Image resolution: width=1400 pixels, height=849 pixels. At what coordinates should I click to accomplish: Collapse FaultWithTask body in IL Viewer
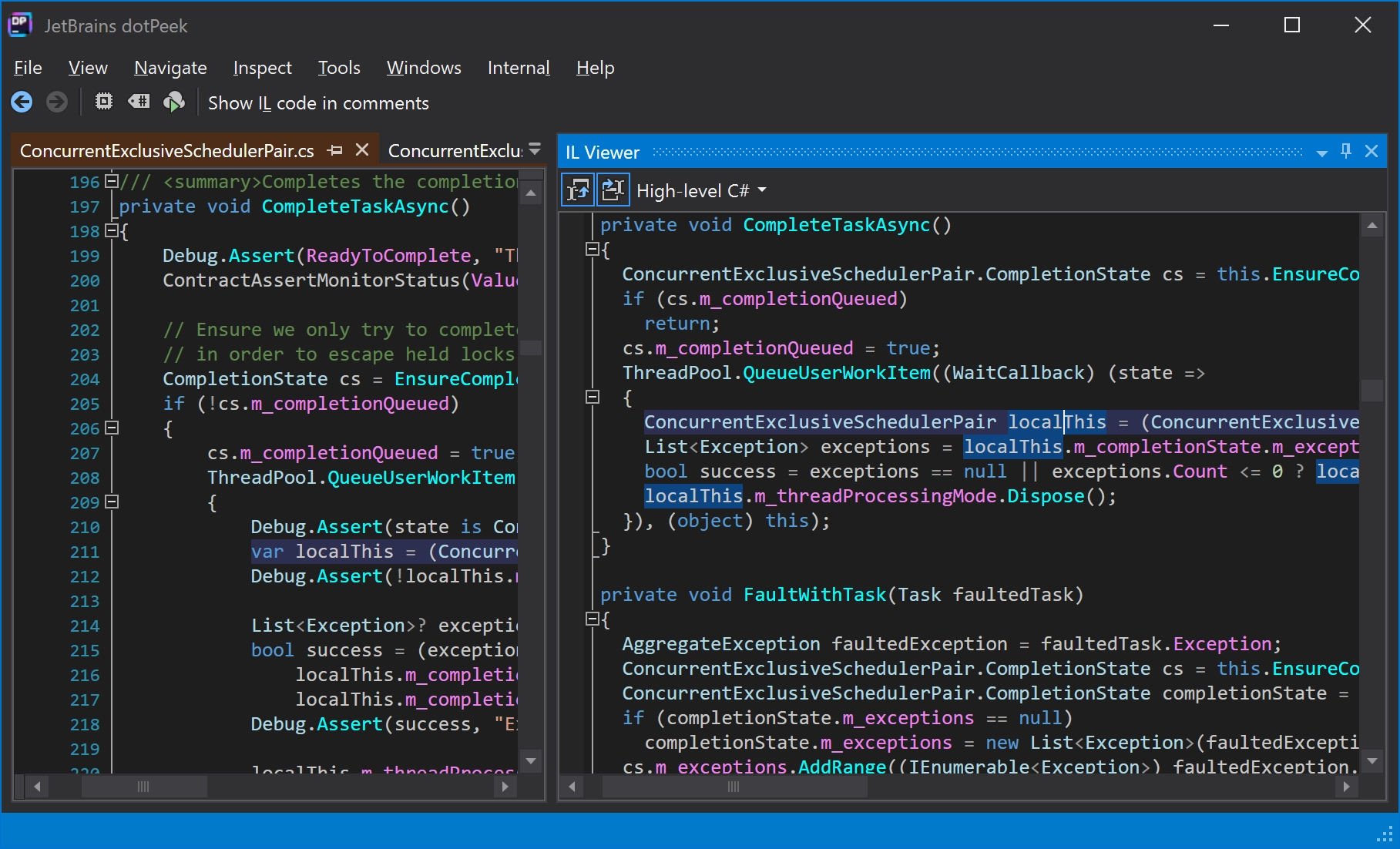(593, 619)
